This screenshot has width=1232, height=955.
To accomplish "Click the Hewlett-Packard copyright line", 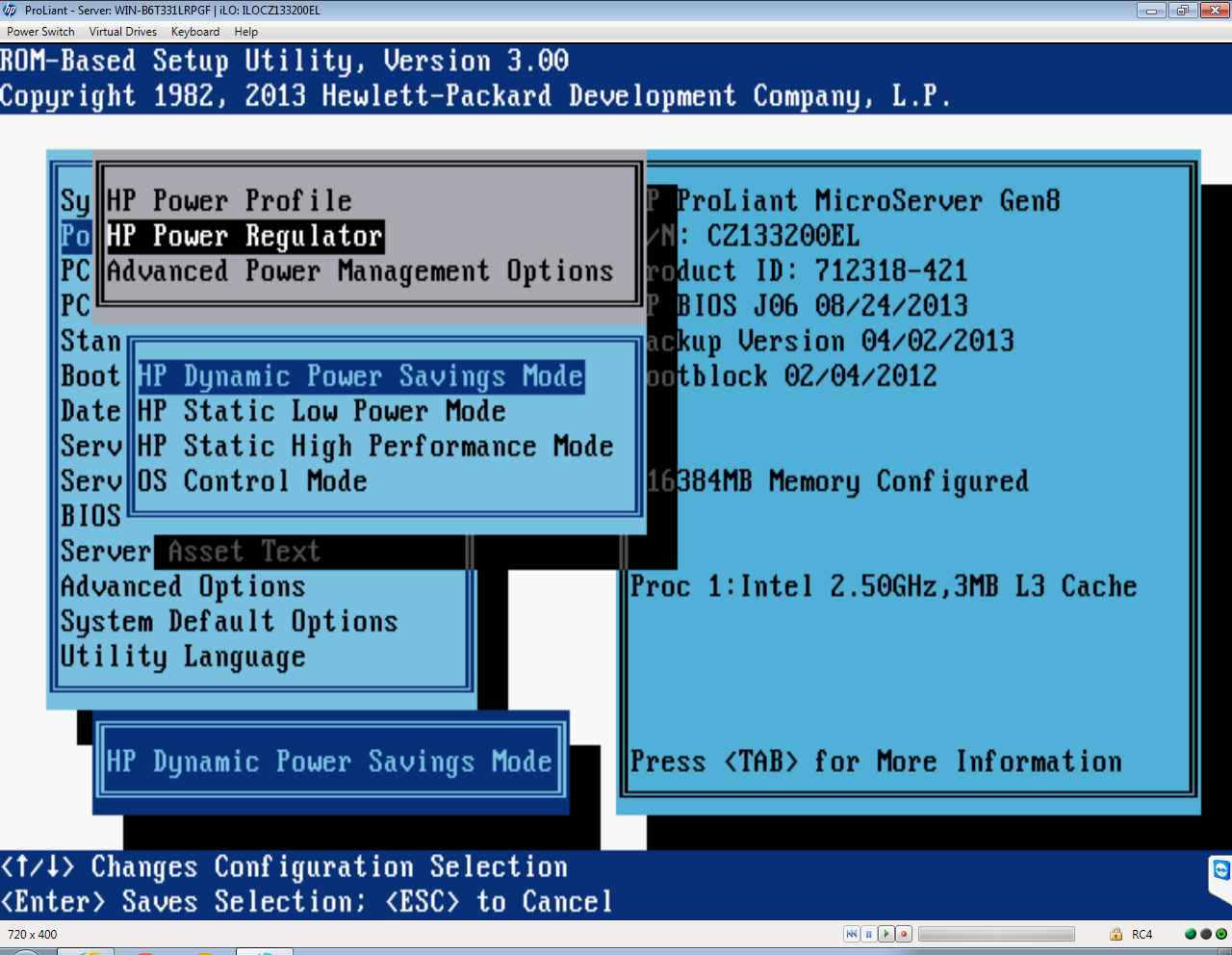I will (475, 96).
